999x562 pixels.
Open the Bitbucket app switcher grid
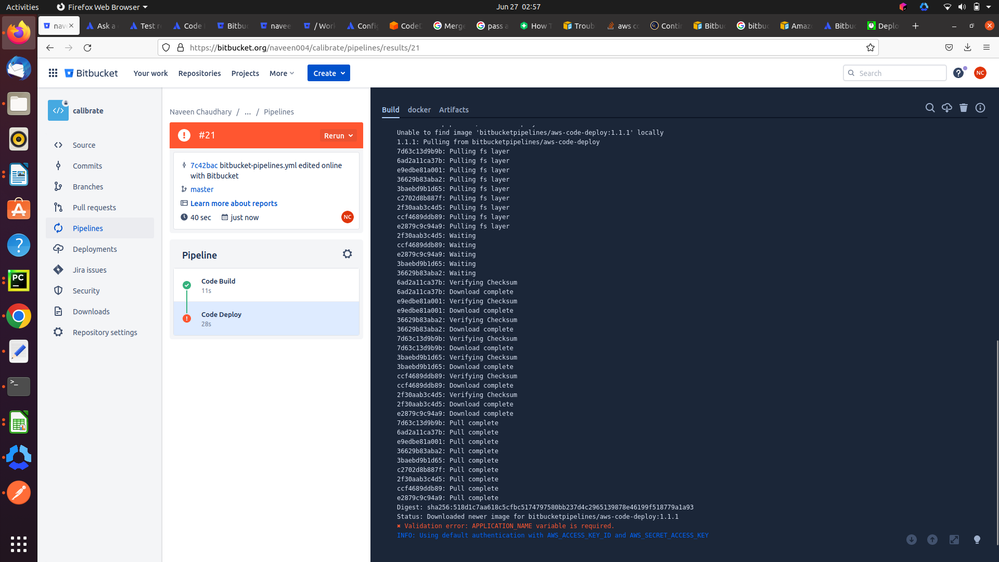[x=53, y=73]
